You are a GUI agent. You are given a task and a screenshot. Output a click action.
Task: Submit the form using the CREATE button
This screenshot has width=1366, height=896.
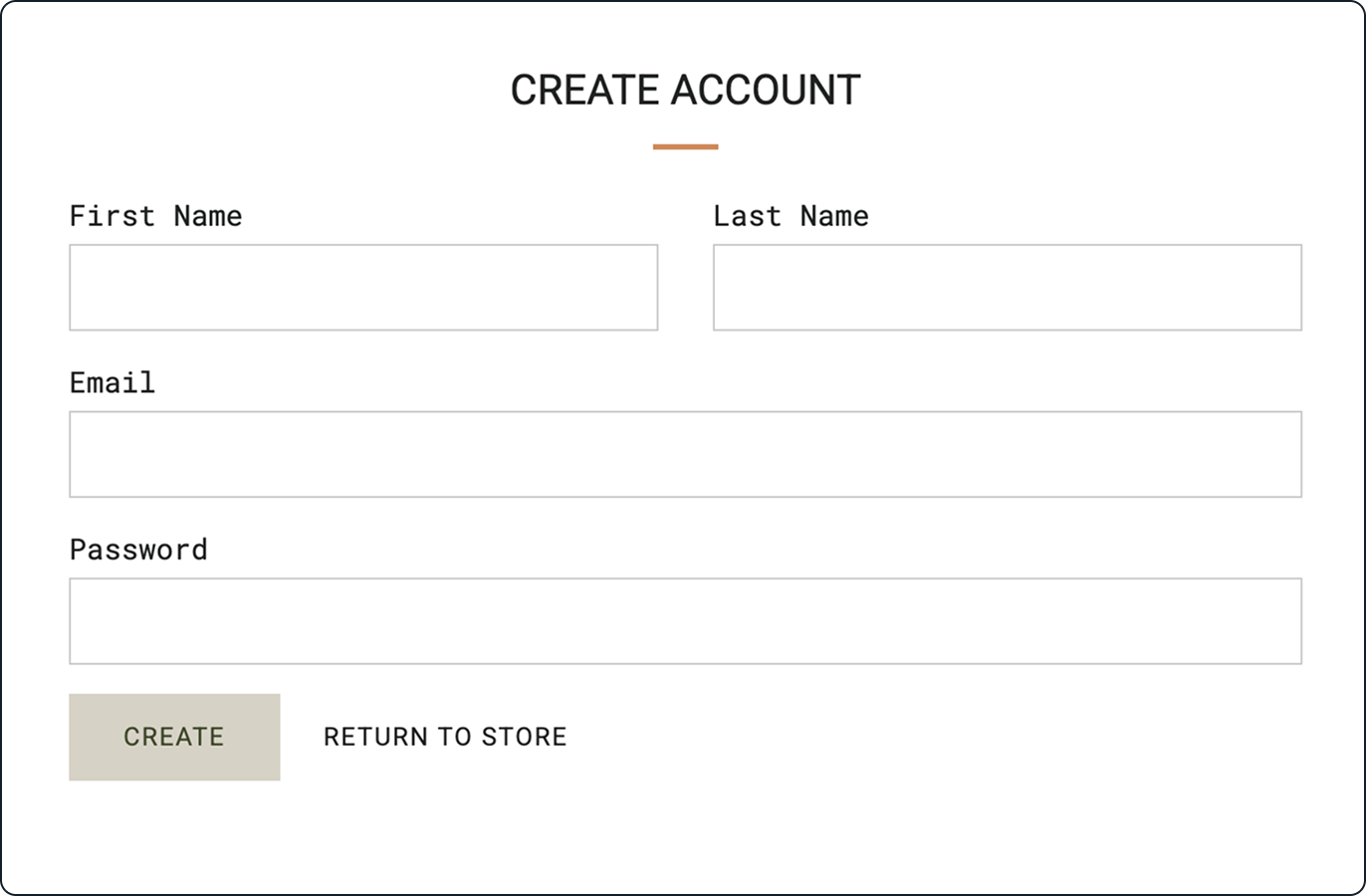click(174, 737)
